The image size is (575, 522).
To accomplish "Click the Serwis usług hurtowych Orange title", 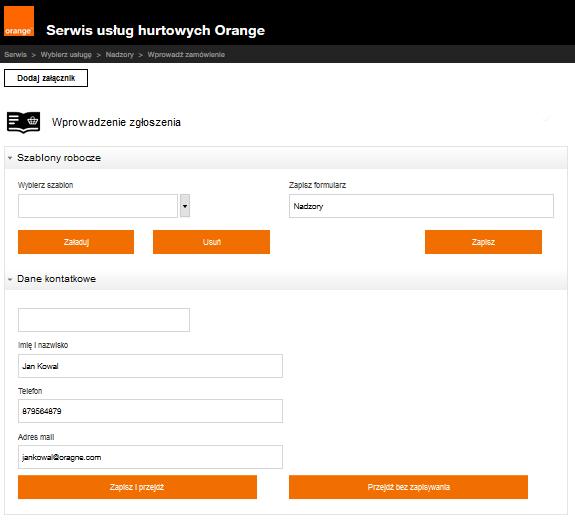I will [155, 30].
